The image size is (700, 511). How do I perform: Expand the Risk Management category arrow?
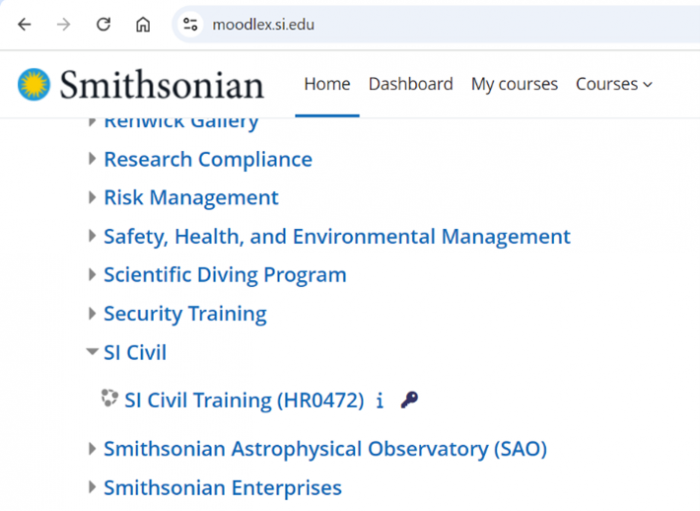pos(92,197)
